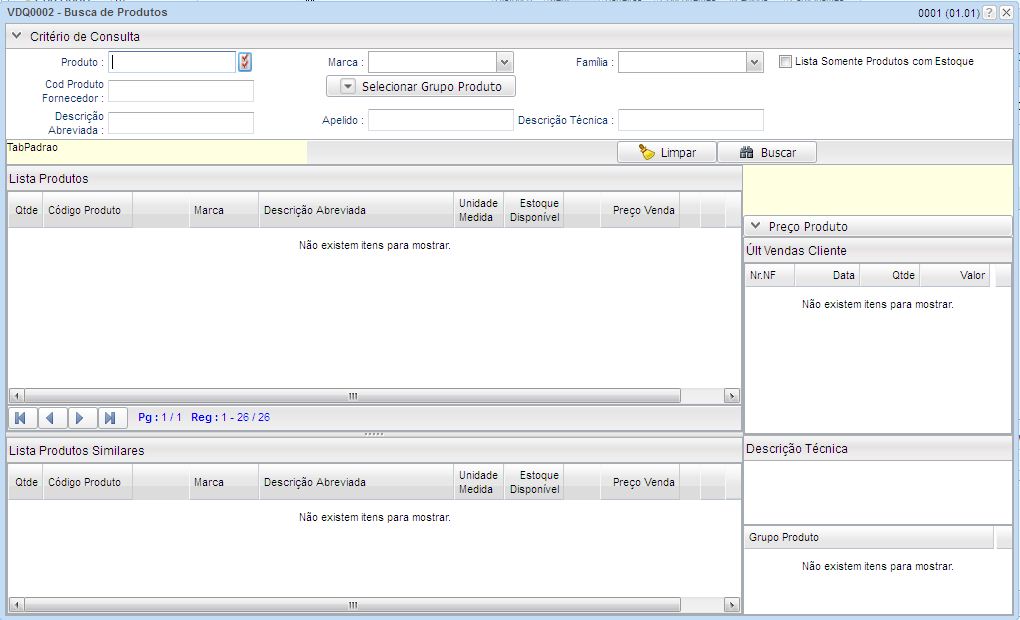Jump to last page with pagination icon
Image resolution: width=1020 pixels, height=620 pixels.
tap(112, 418)
